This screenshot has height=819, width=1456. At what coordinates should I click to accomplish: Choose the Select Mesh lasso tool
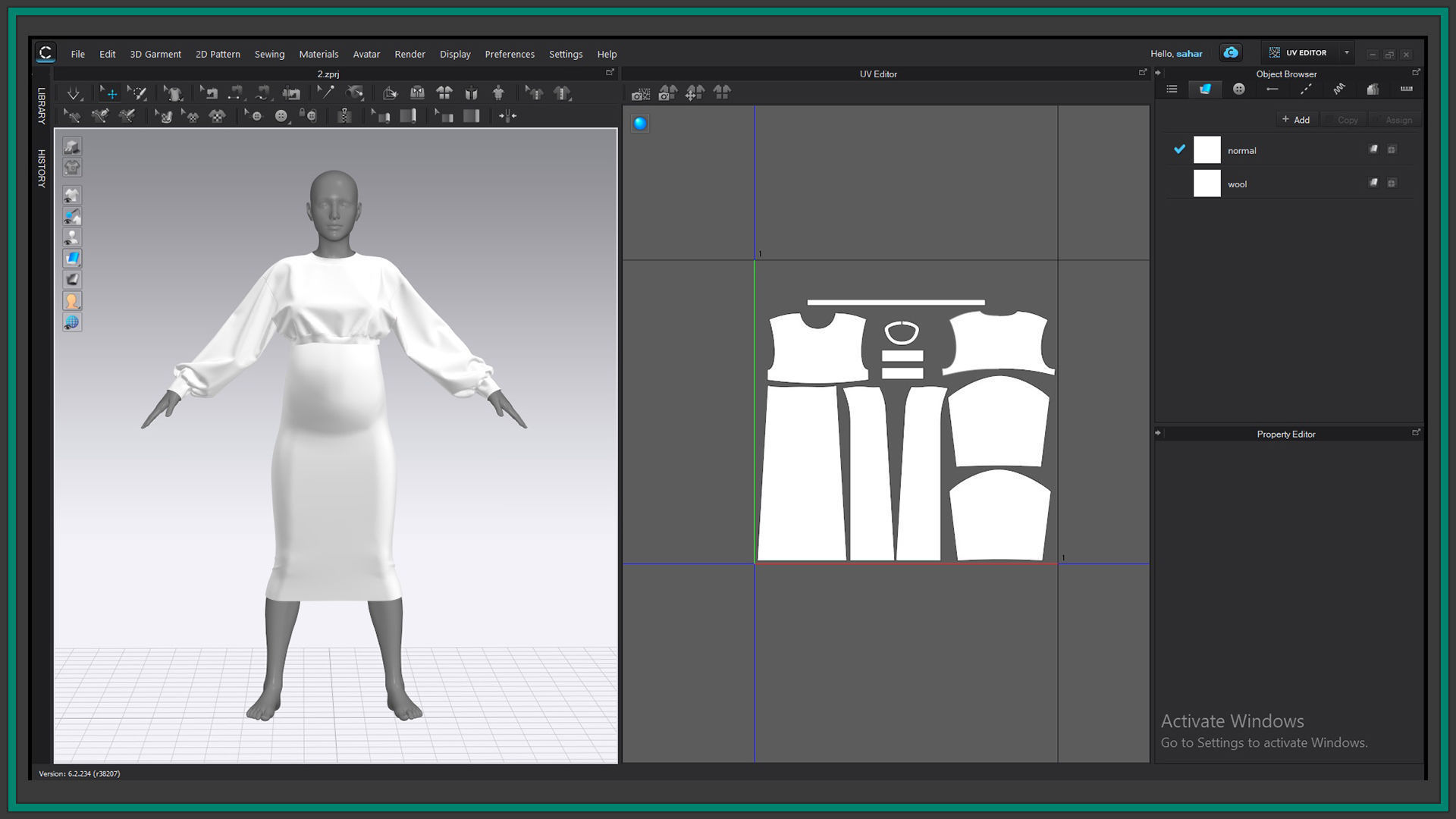click(x=137, y=93)
